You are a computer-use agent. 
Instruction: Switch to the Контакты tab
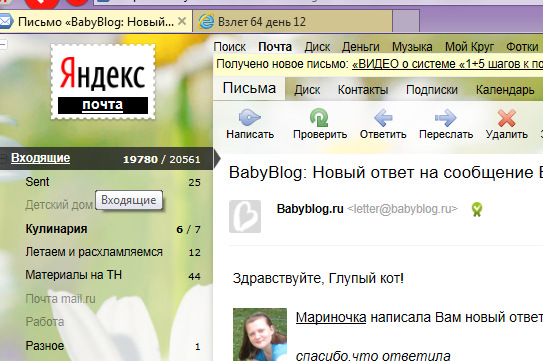[x=363, y=90]
